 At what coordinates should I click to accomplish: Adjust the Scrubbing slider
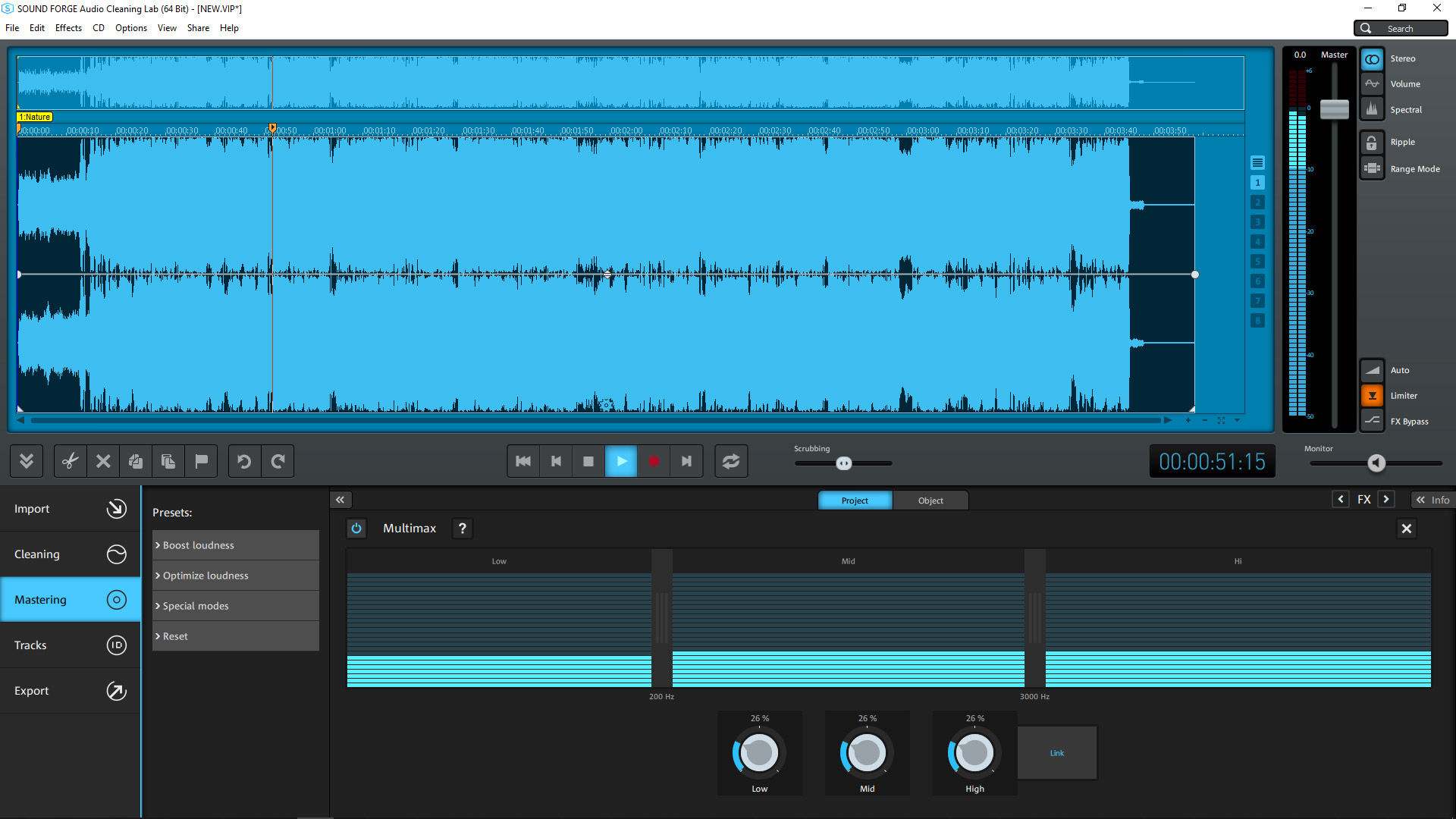coord(844,463)
